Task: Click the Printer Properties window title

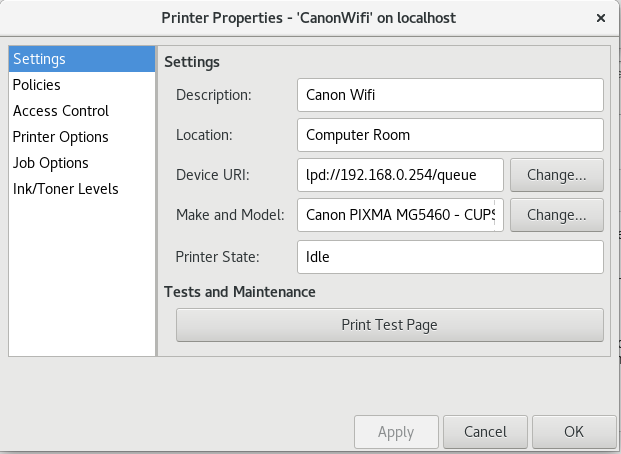Action: 309,18
